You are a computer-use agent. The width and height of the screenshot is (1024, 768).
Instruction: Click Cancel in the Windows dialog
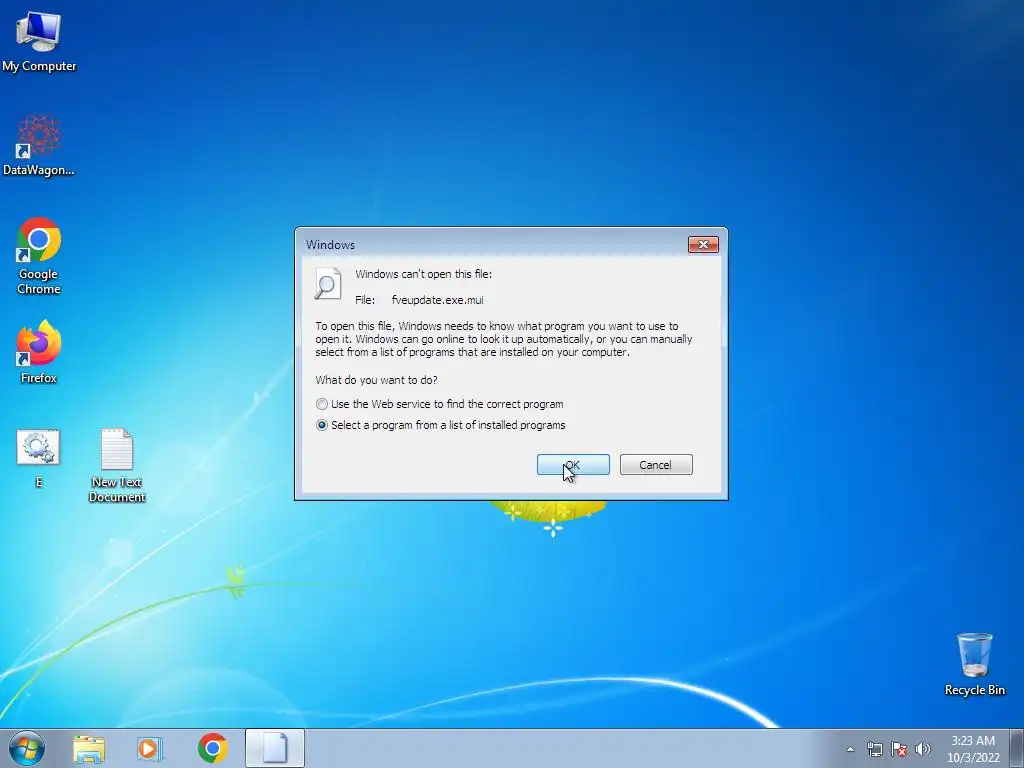point(656,465)
